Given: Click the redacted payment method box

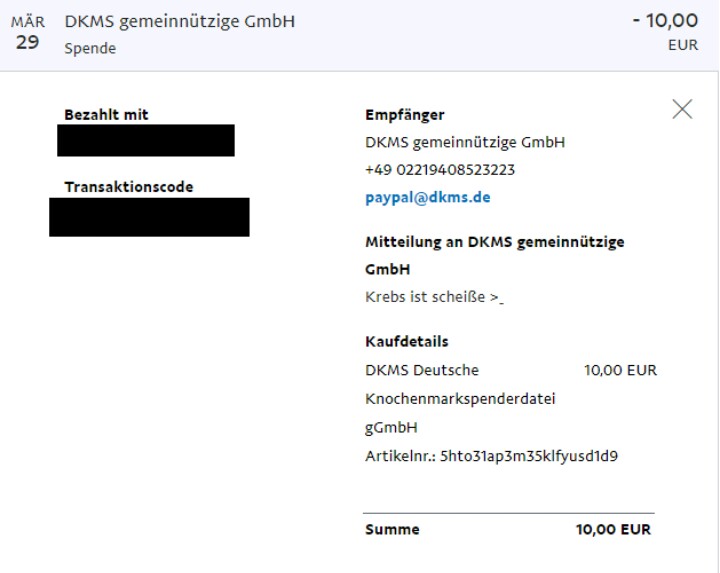Looking at the screenshot, I should click(x=146, y=140).
